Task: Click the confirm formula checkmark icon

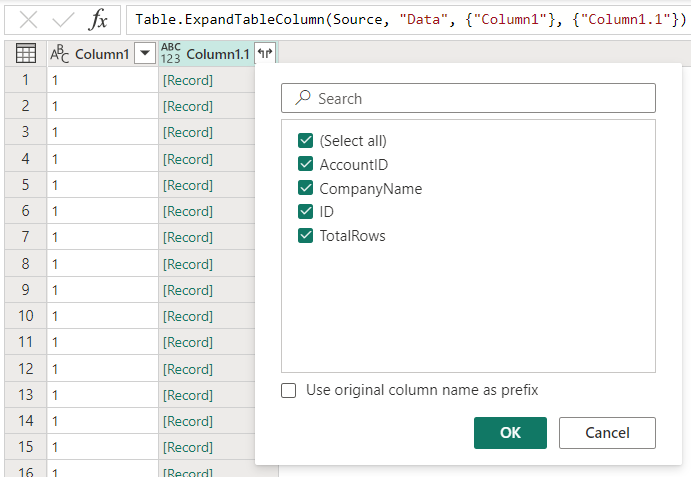Action: pos(64,20)
